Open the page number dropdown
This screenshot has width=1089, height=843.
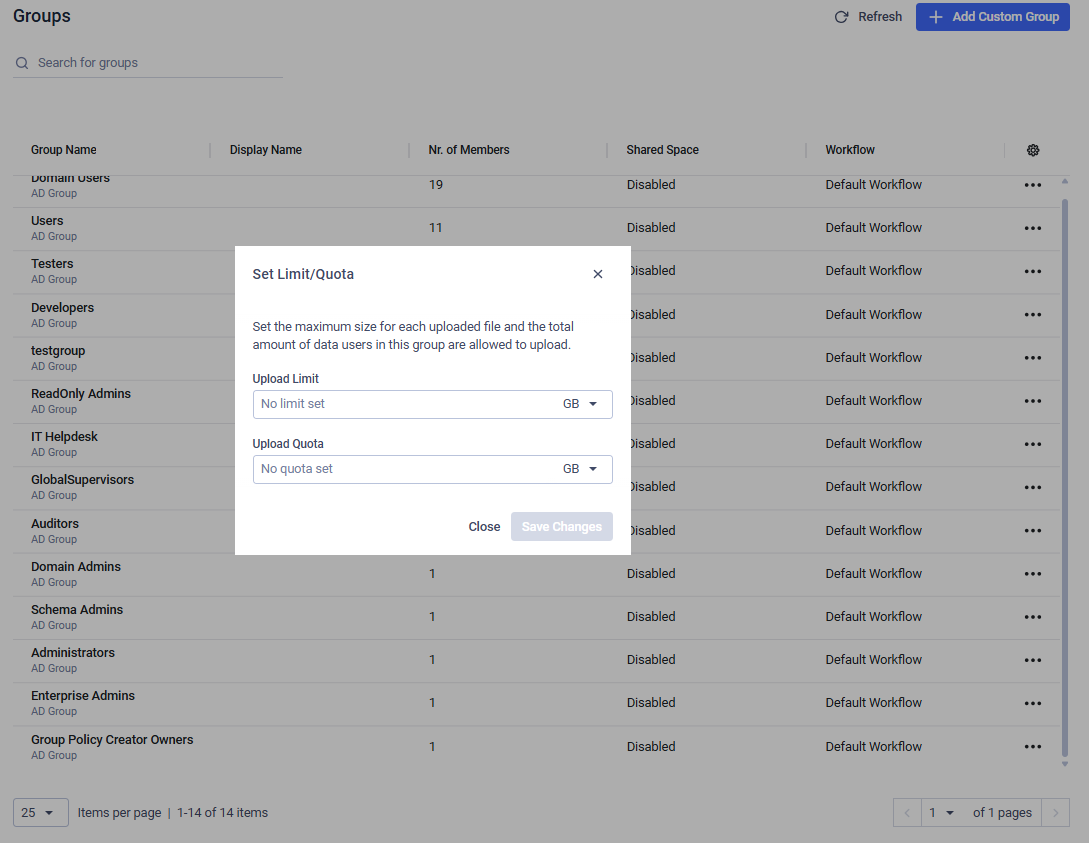point(941,813)
